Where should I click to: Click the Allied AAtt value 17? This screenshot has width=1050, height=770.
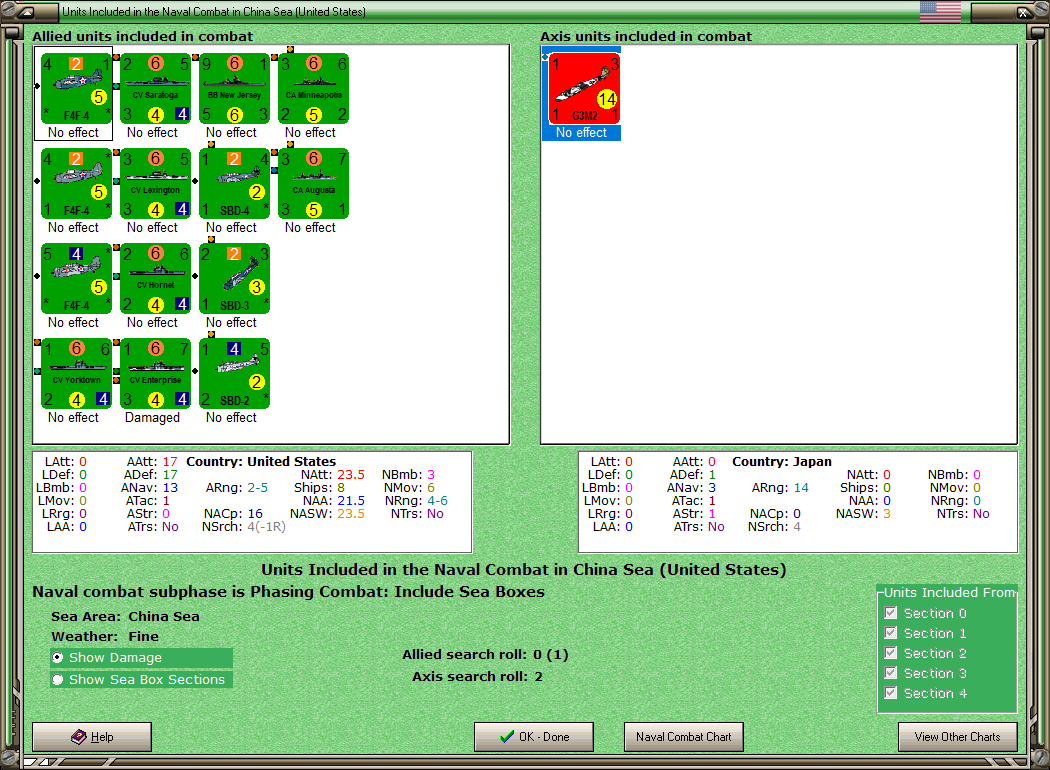coord(170,461)
